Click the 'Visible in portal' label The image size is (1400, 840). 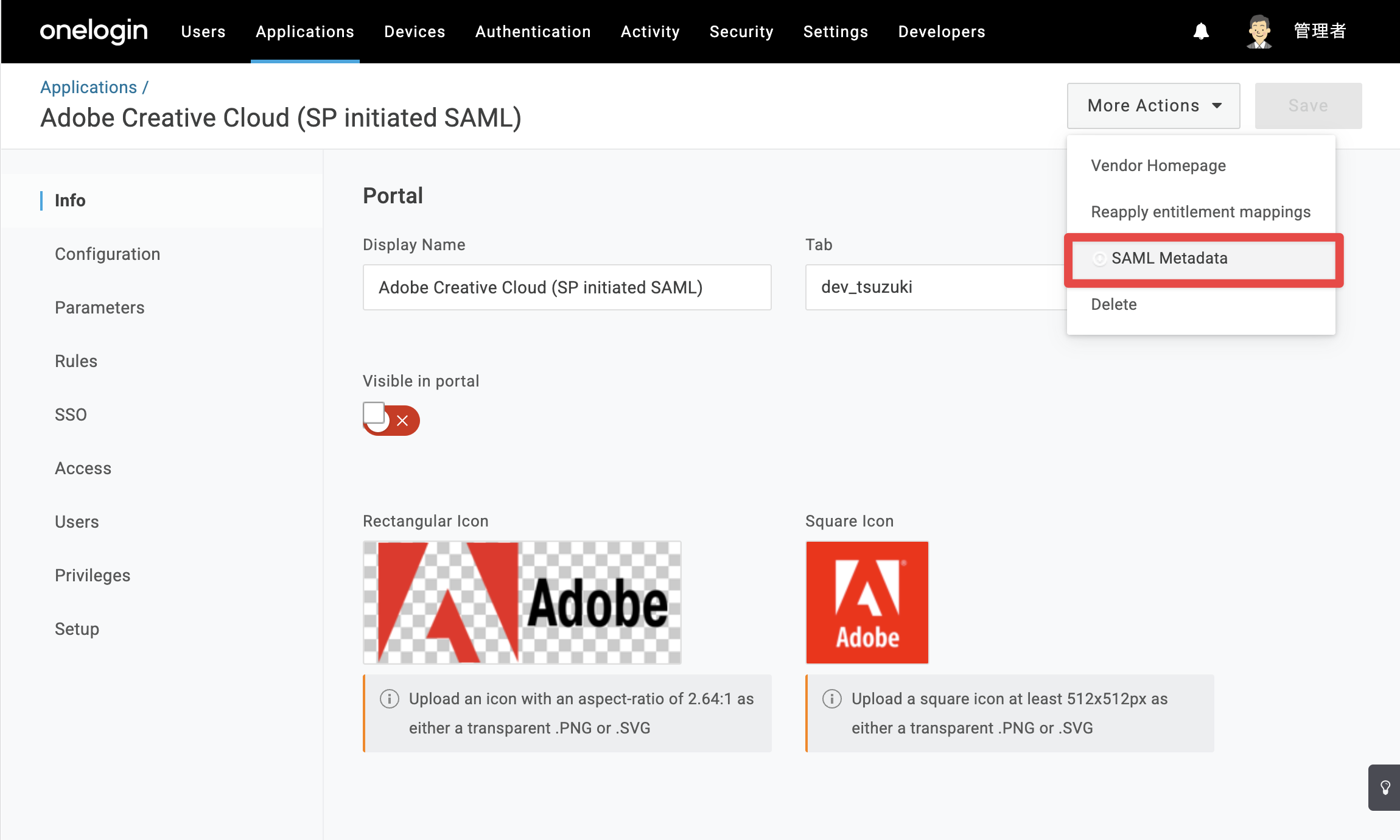tap(421, 381)
